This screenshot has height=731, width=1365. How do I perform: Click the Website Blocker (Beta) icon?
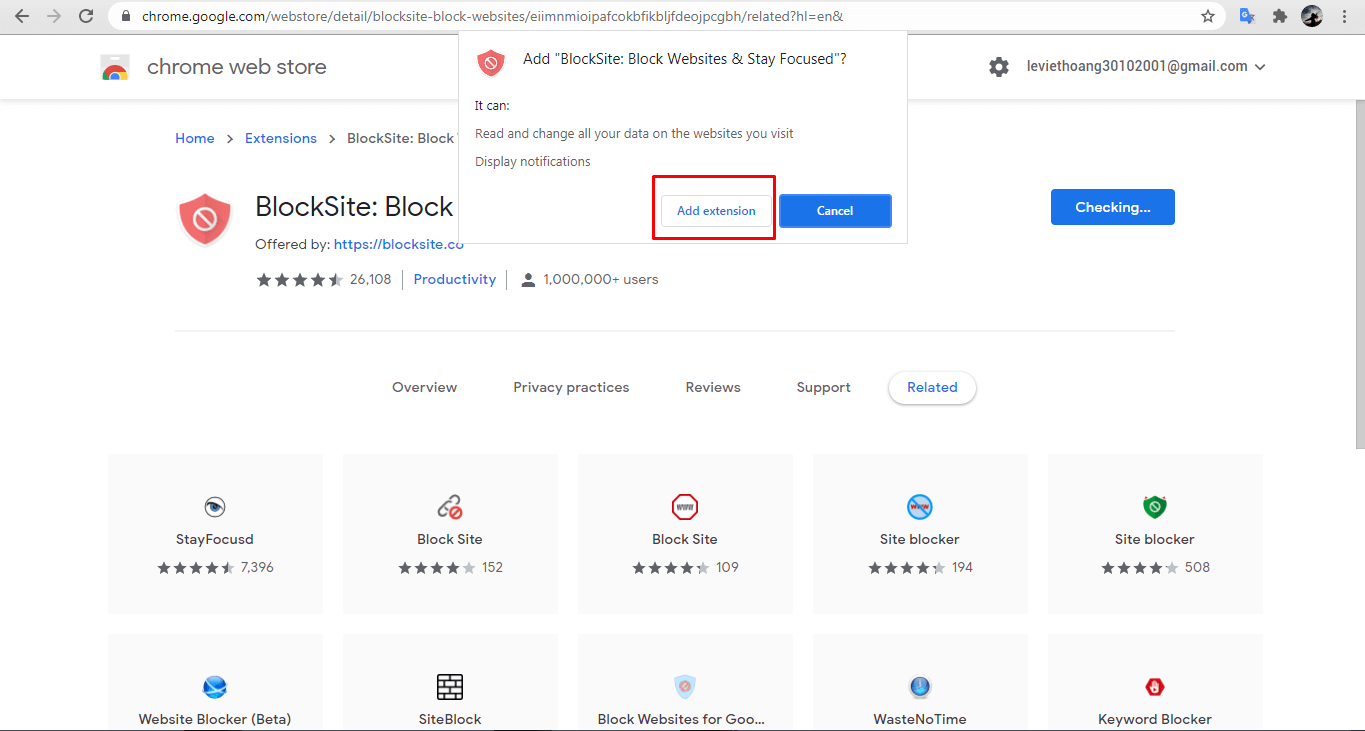coord(215,687)
